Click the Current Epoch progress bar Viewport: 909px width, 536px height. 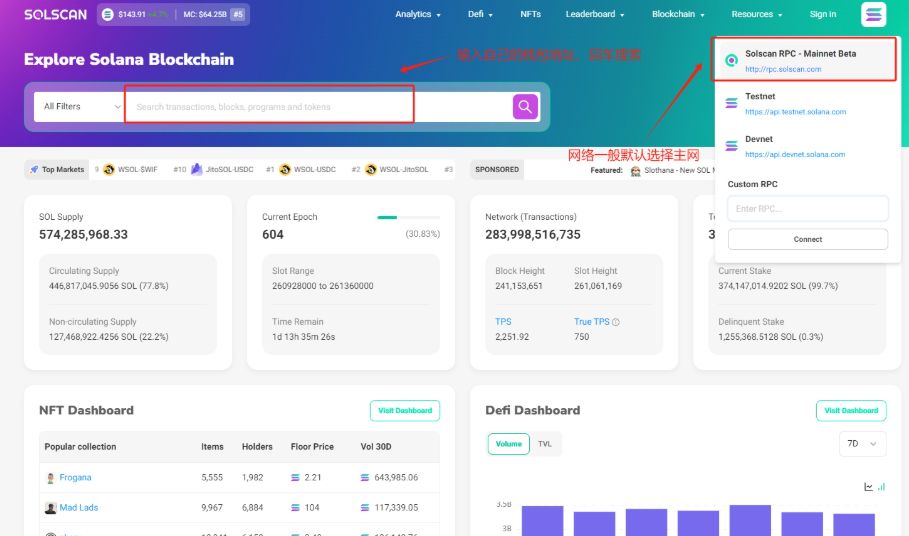(408, 217)
